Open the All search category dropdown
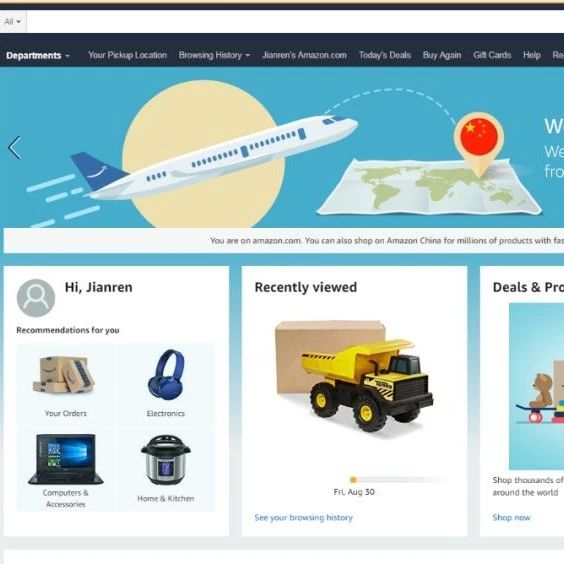 coord(12,22)
